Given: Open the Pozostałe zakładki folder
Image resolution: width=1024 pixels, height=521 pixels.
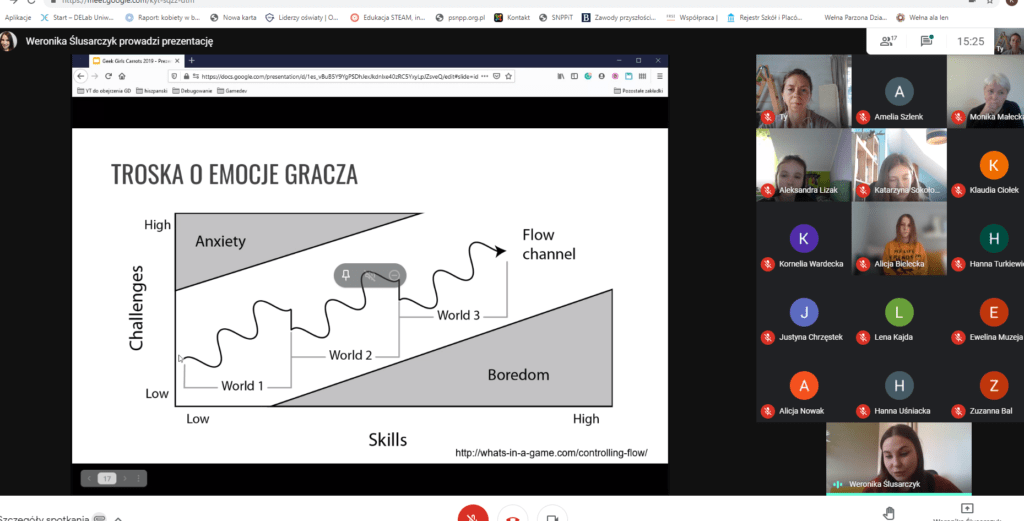Looking at the screenshot, I should click(639, 91).
